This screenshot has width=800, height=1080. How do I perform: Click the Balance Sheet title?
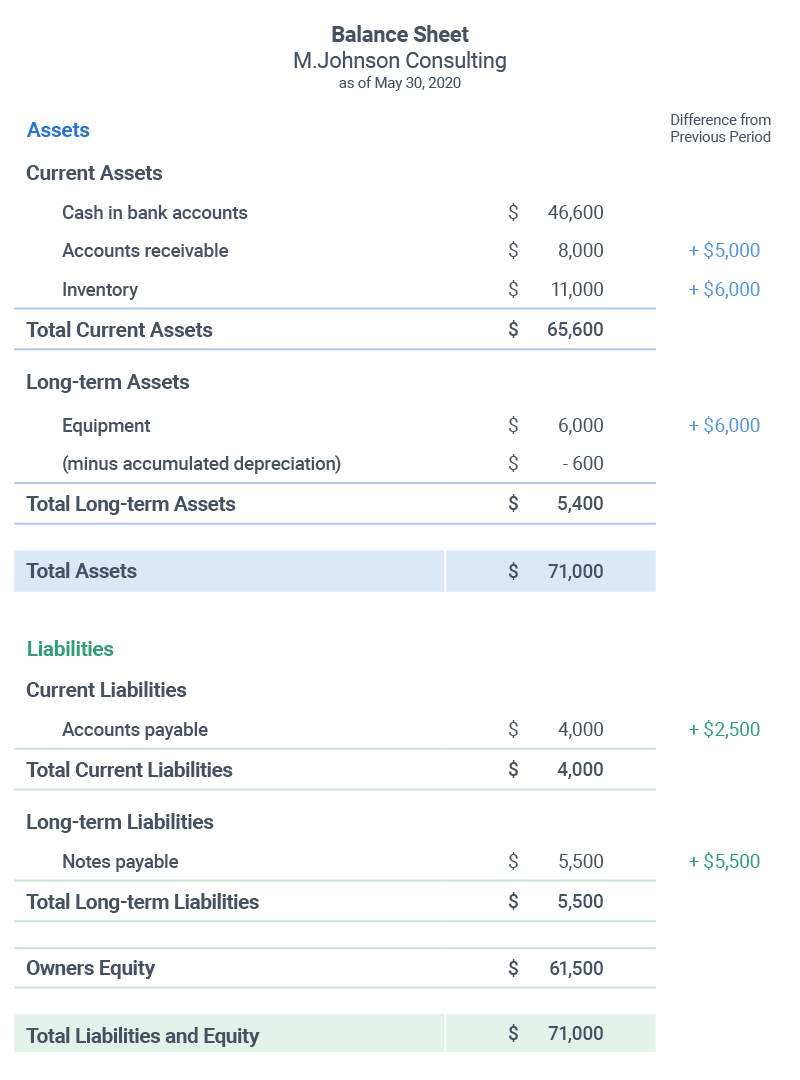click(x=400, y=36)
